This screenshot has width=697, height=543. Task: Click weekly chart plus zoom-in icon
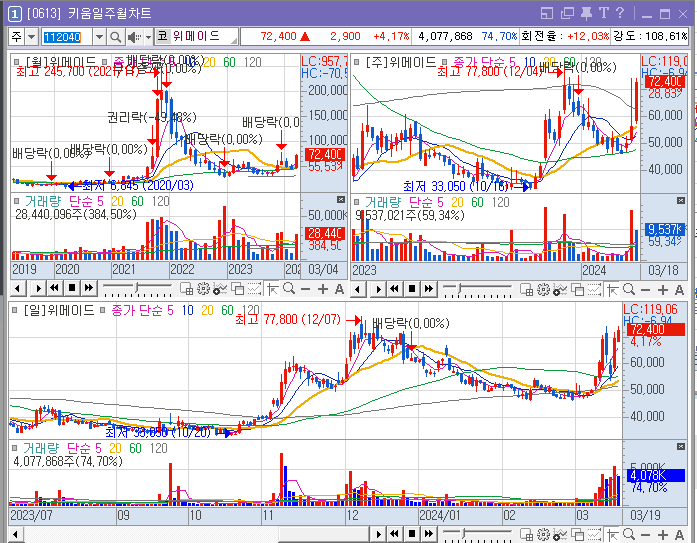coord(663,290)
